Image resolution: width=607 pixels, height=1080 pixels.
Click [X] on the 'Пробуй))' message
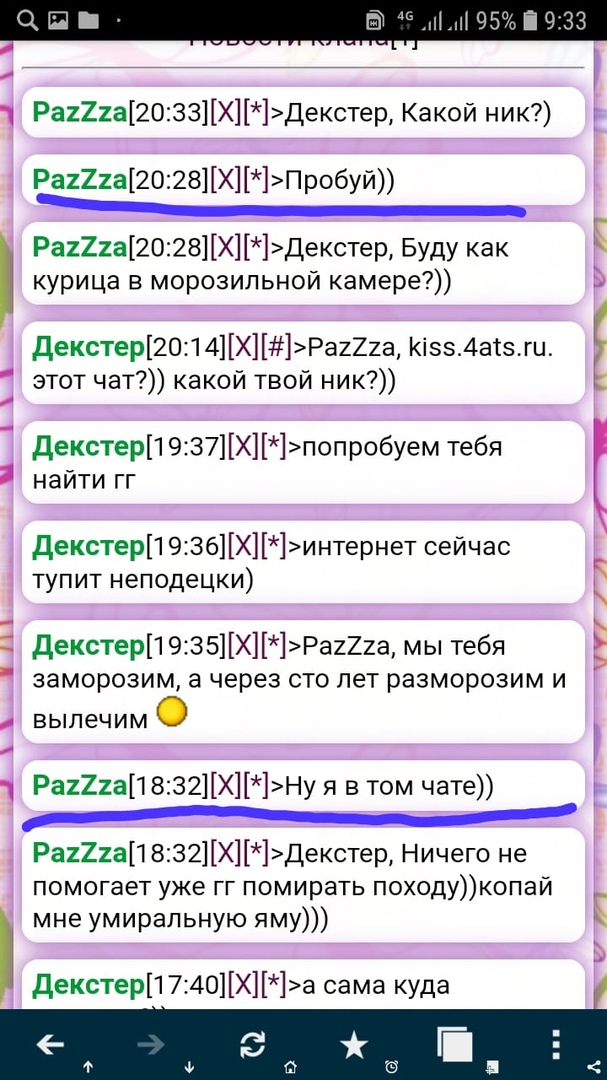tap(225, 180)
